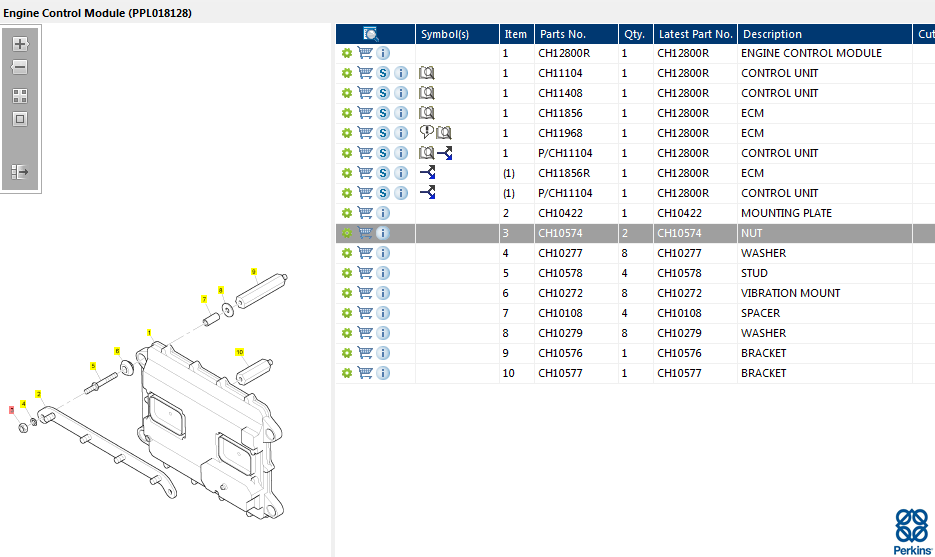
Task: Click gear icon for CH10279 Washer
Action: pyautogui.click(x=346, y=333)
